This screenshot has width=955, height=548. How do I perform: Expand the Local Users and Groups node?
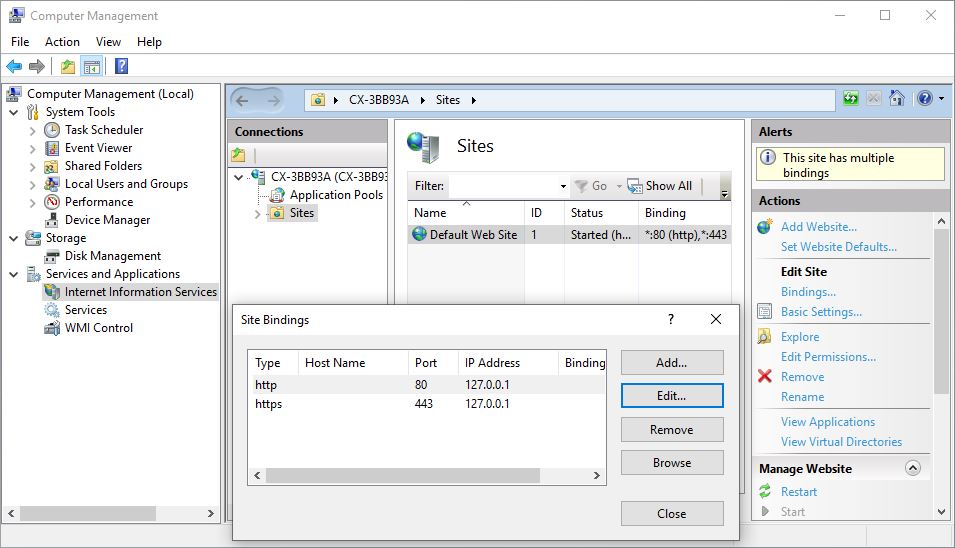click(33, 184)
